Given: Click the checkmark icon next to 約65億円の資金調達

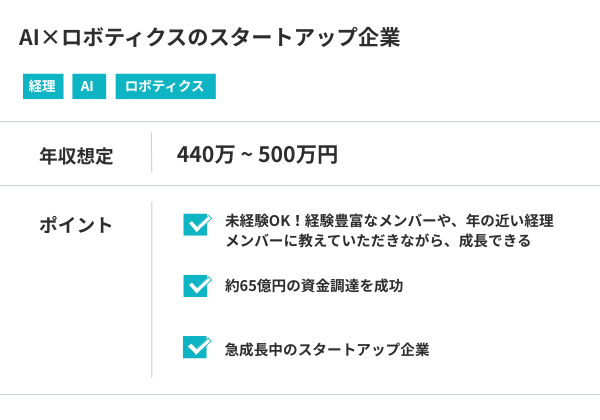Looking at the screenshot, I should point(197,286).
